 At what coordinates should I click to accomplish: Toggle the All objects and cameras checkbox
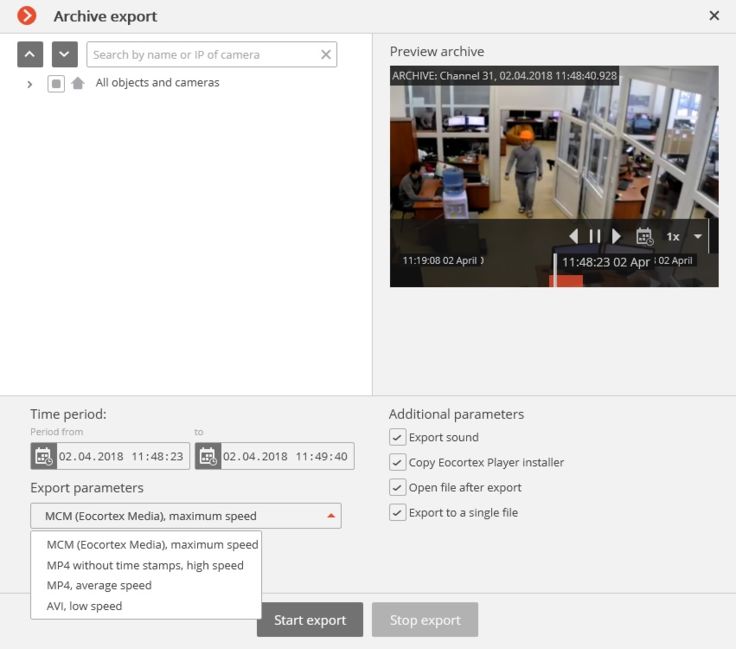pos(56,84)
